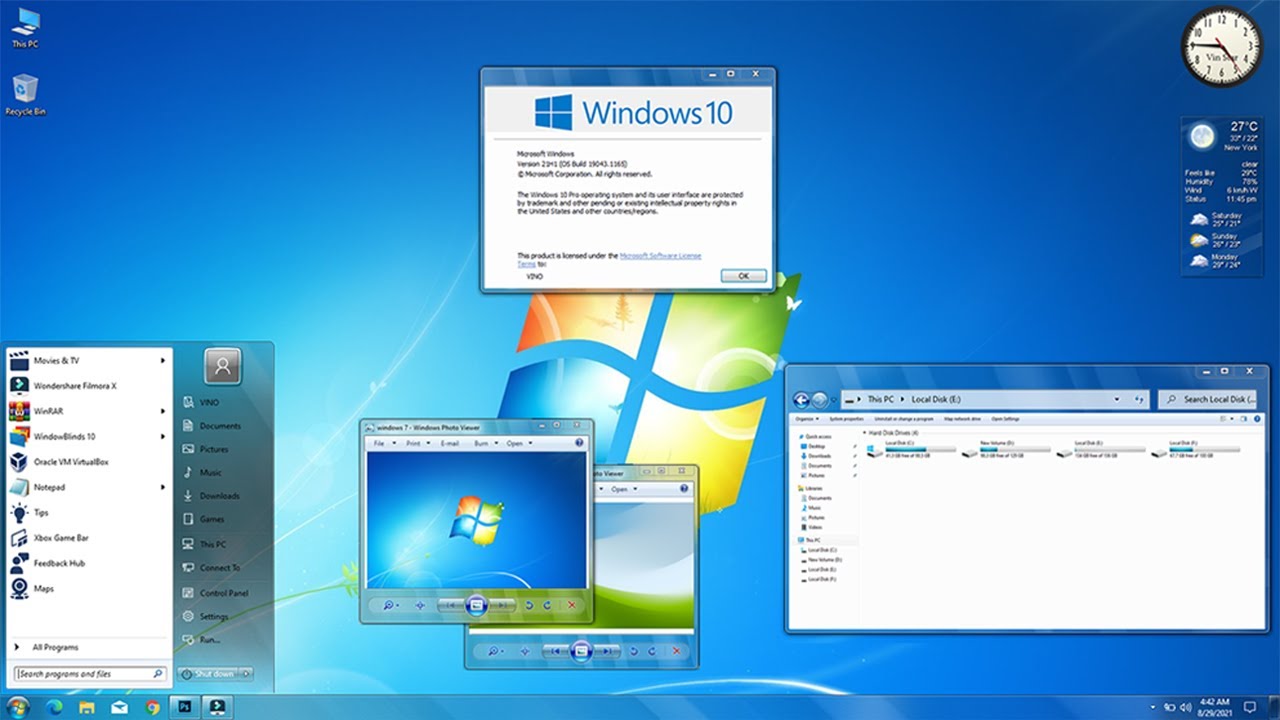The image size is (1280, 720).
Task: Open Recycle Bin on the desktop
Action: (25, 95)
